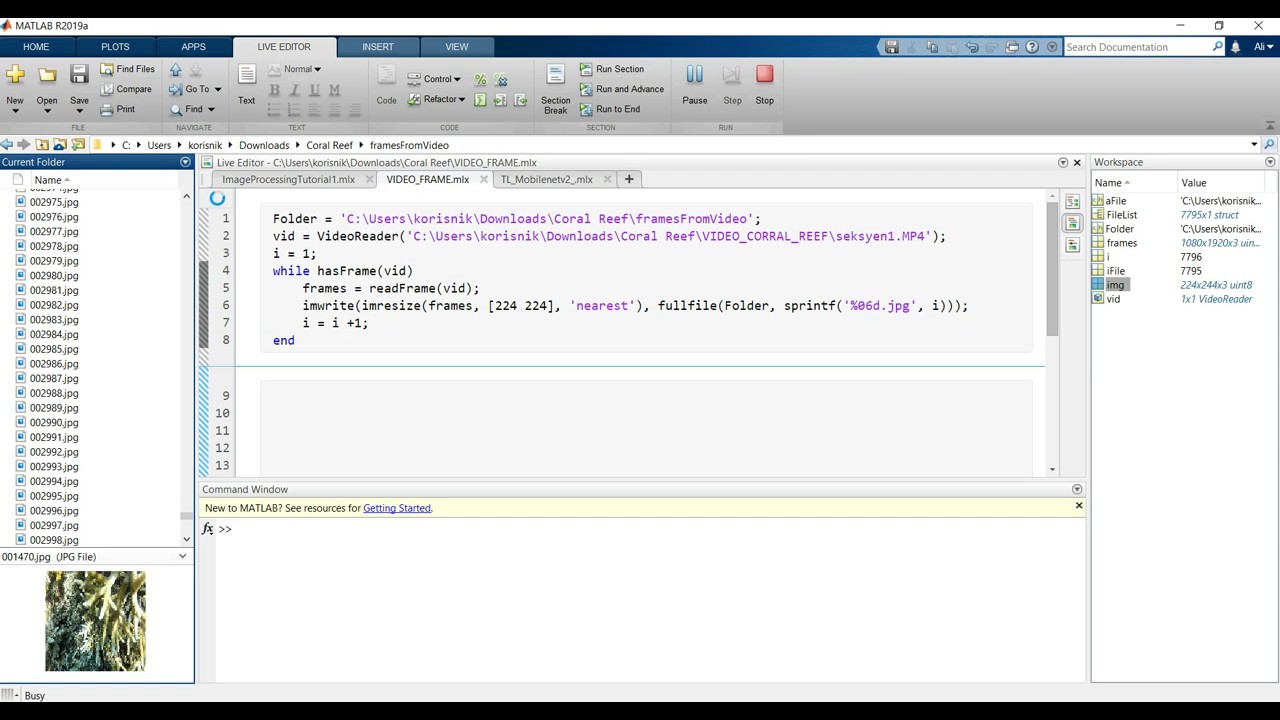Click the browse for folder icon
1280x720 pixels.
[x=78, y=145]
